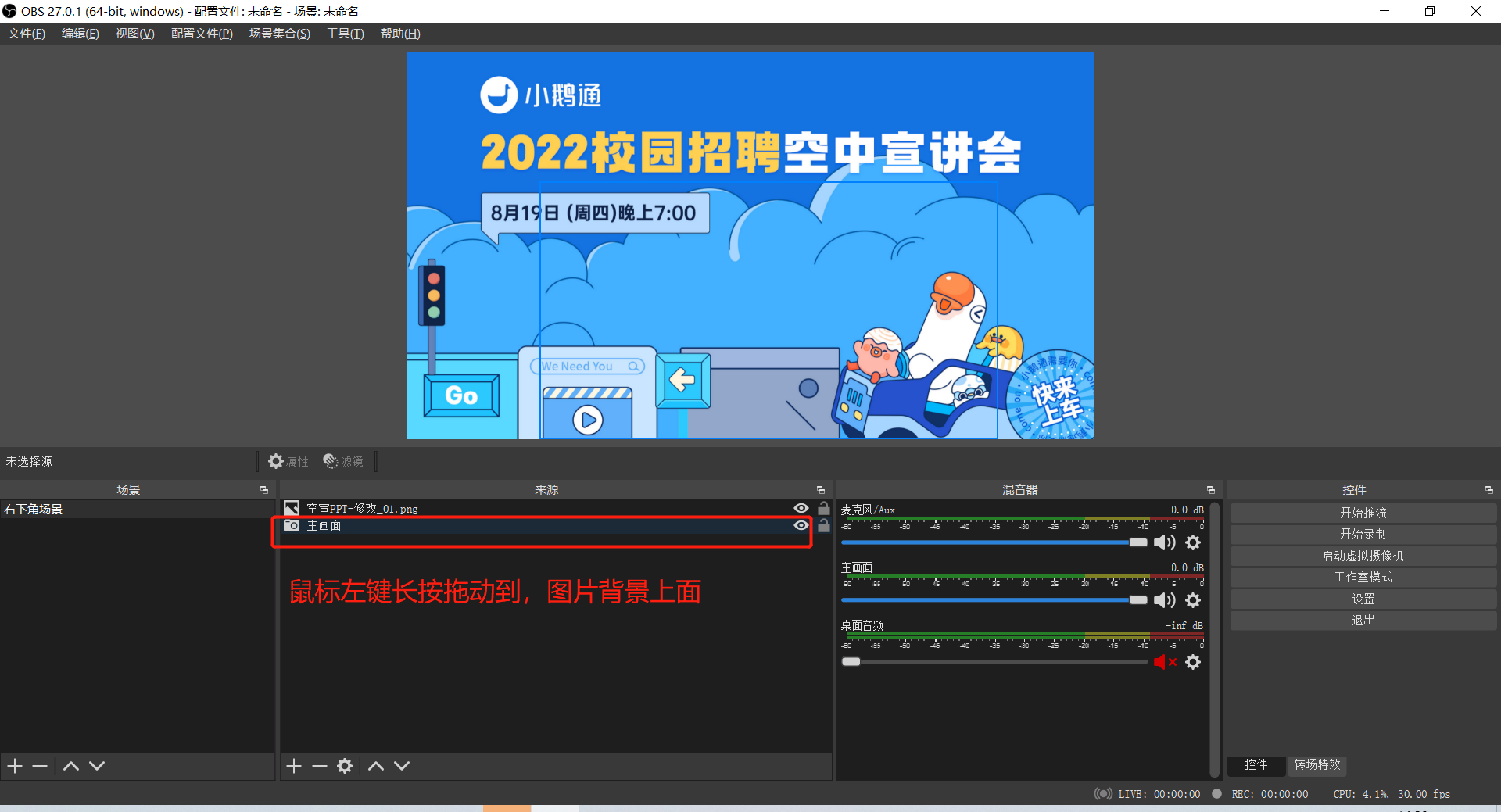Viewport: 1501px width, 812px height.
Task: Open the 帮助(H) menu
Action: coord(400,34)
